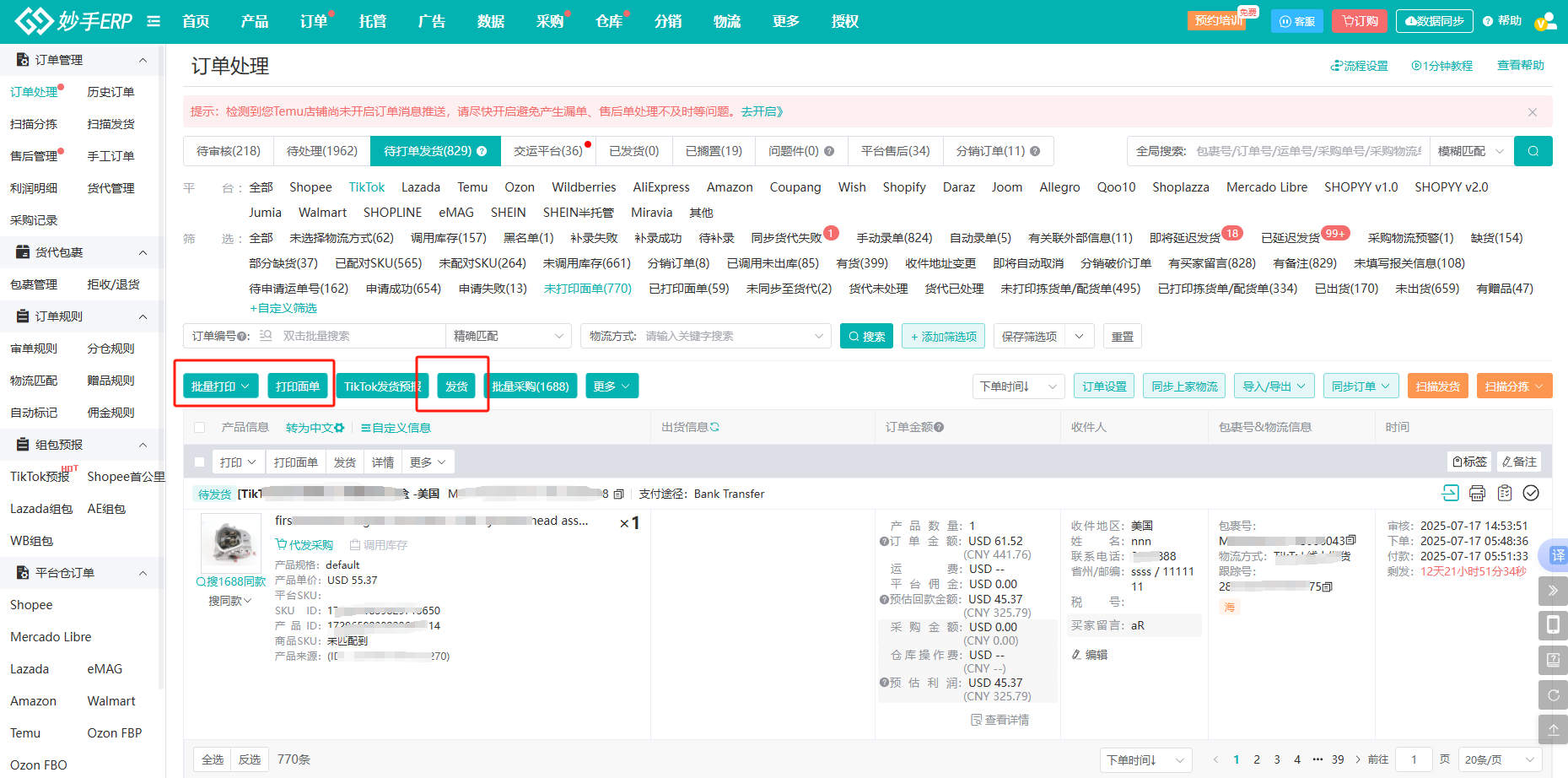Viewport: 1568px width, 778px height.
Task: Click the help icon next to 问题件(0)
Action: click(829, 151)
